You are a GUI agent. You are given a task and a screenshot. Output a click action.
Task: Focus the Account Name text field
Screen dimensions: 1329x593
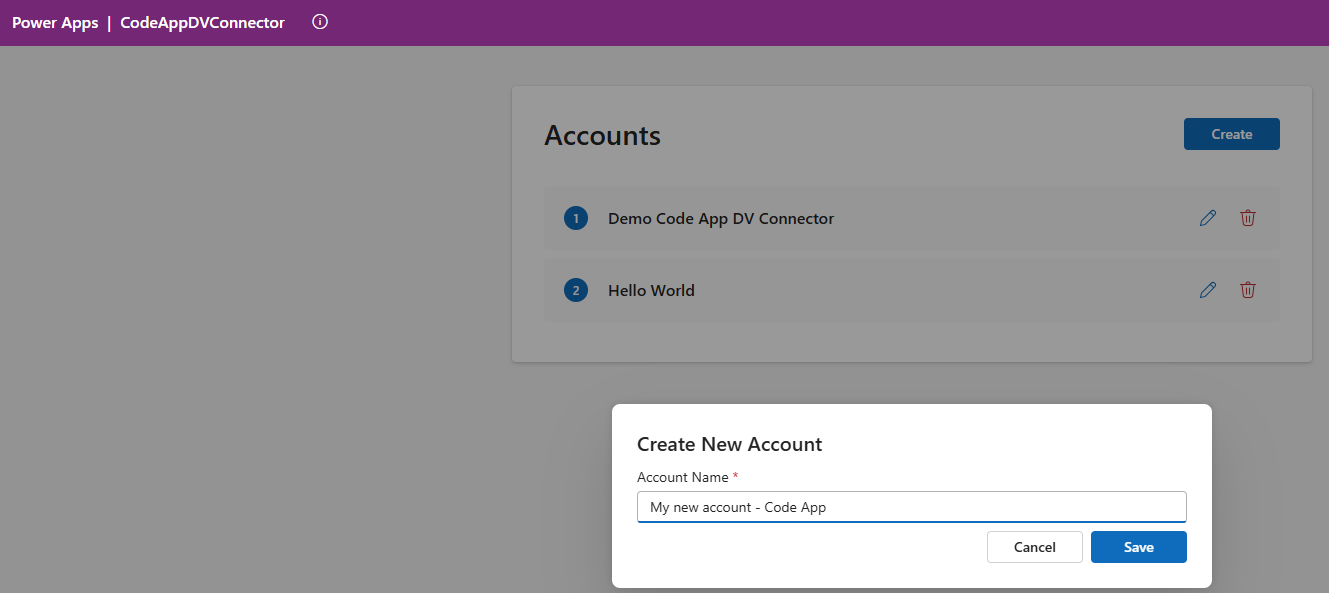(x=911, y=507)
